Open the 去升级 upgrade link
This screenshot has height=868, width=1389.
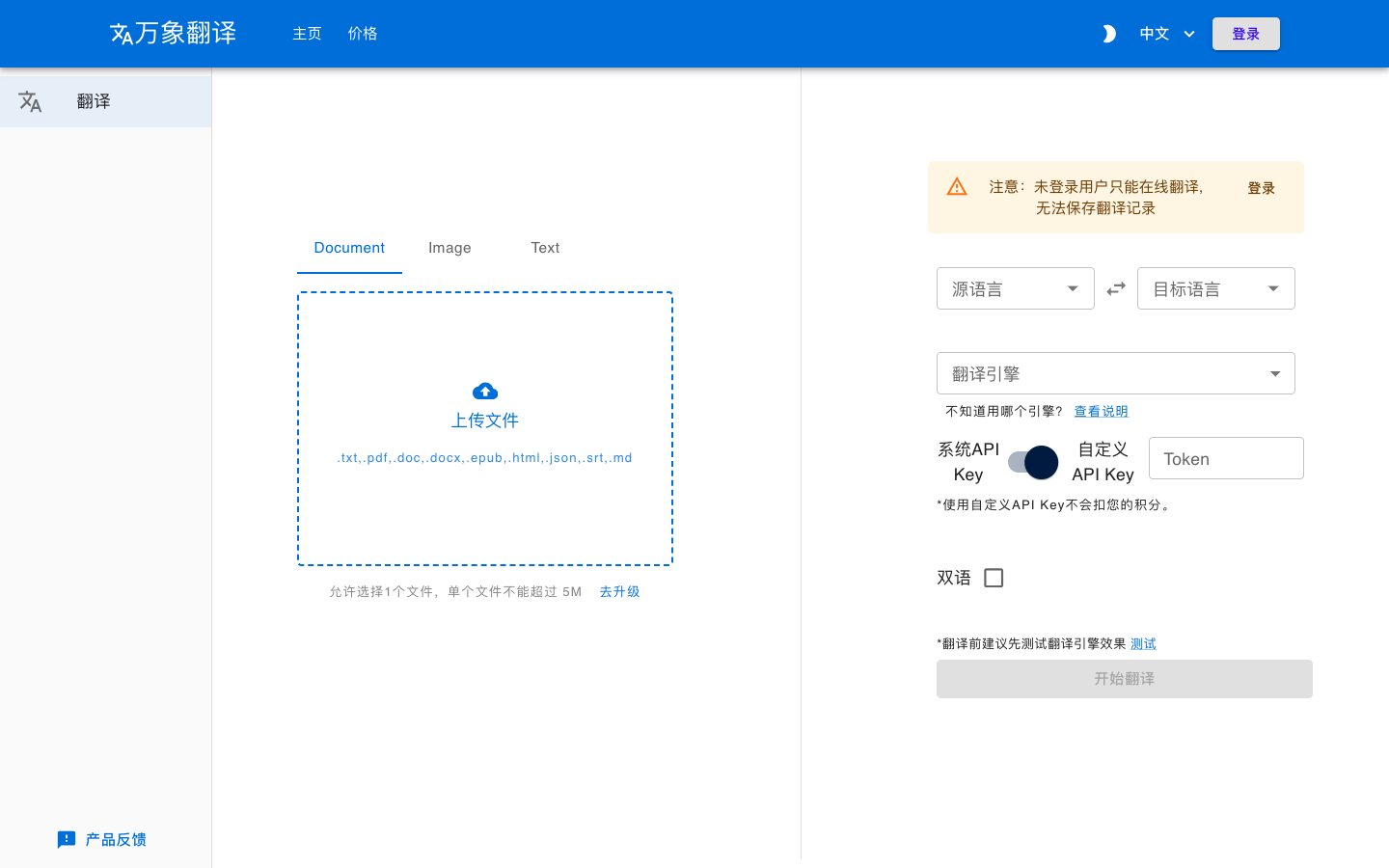click(x=618, y=591)
